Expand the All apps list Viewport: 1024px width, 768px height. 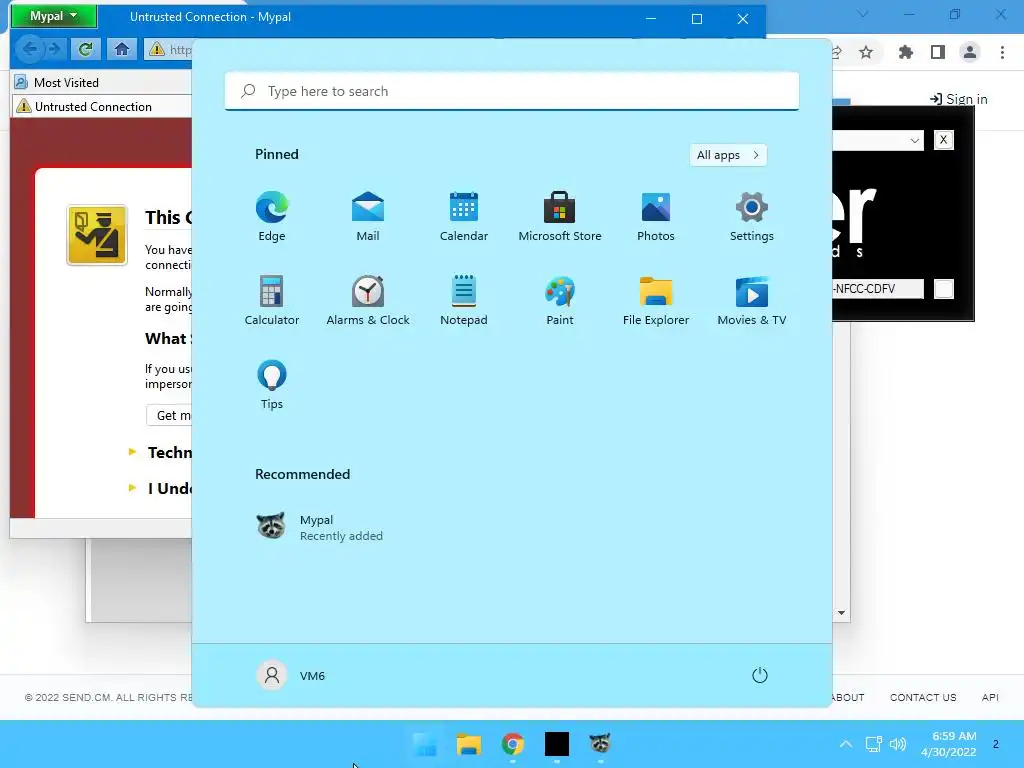pos(728,155)
